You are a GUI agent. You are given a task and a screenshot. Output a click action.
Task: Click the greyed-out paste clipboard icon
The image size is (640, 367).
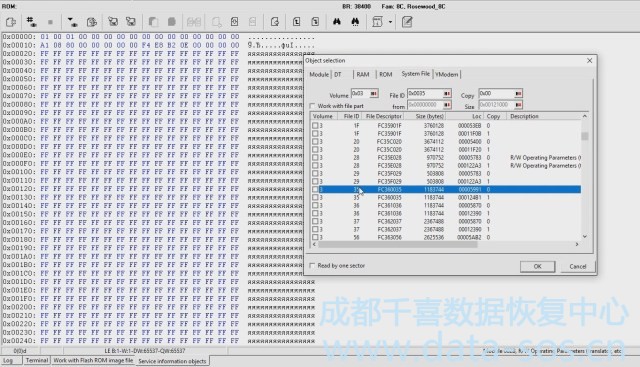(172, 22)
